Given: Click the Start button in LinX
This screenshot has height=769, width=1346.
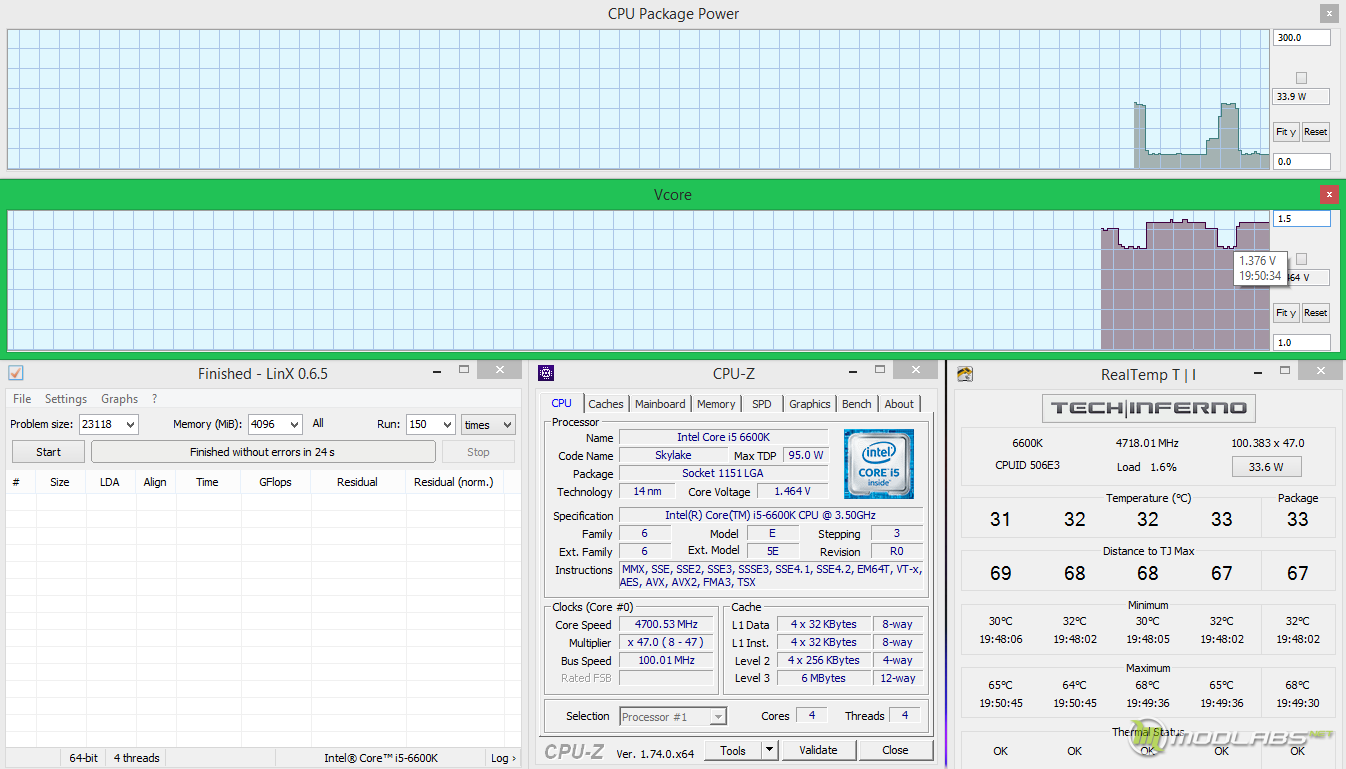Looking at the screenshot, I should click(x=48, y=452).
